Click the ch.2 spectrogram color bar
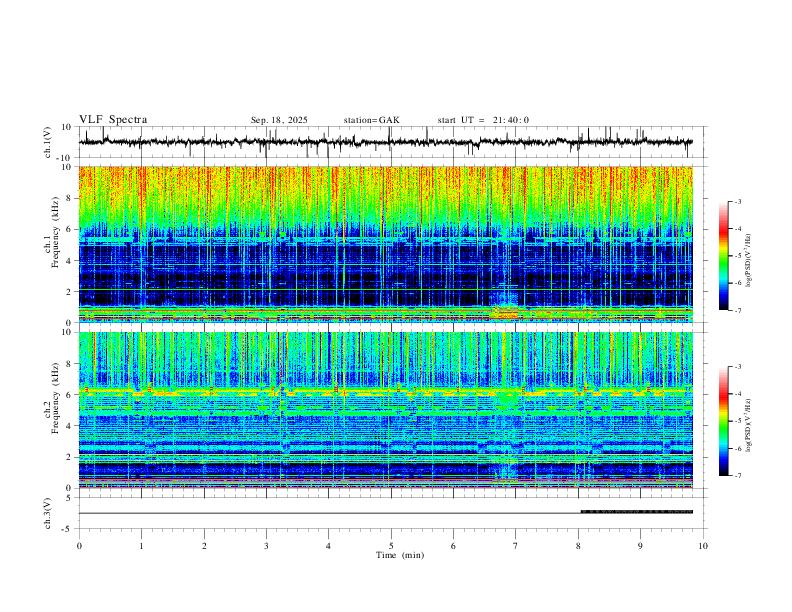The image size is (792, 612). (723, 421)
